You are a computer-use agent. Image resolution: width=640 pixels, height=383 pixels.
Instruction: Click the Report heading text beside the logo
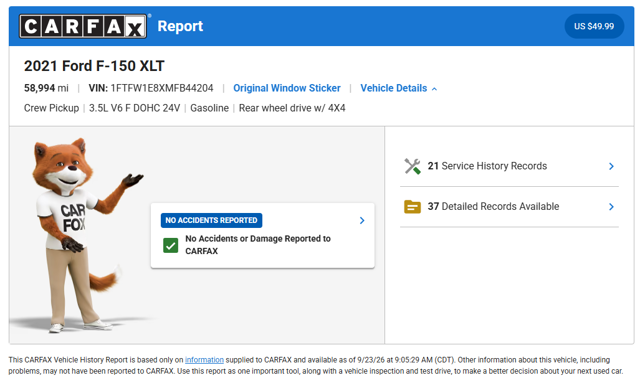tap(180, 26)
